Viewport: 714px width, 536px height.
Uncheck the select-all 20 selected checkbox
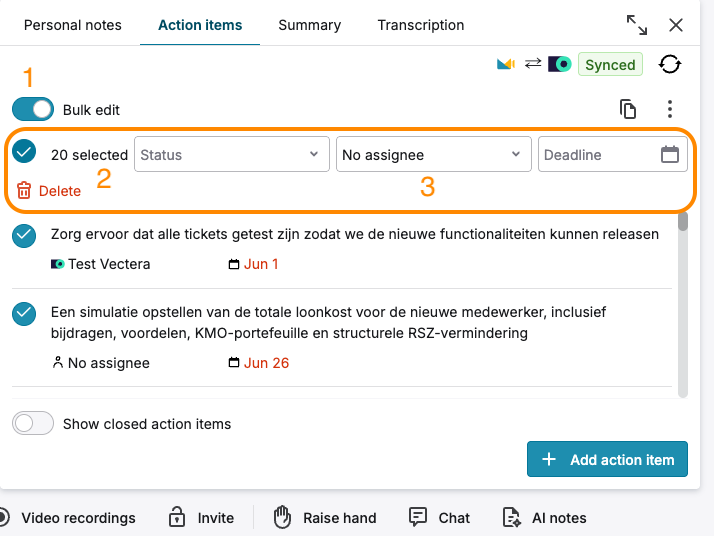[24, 151]
